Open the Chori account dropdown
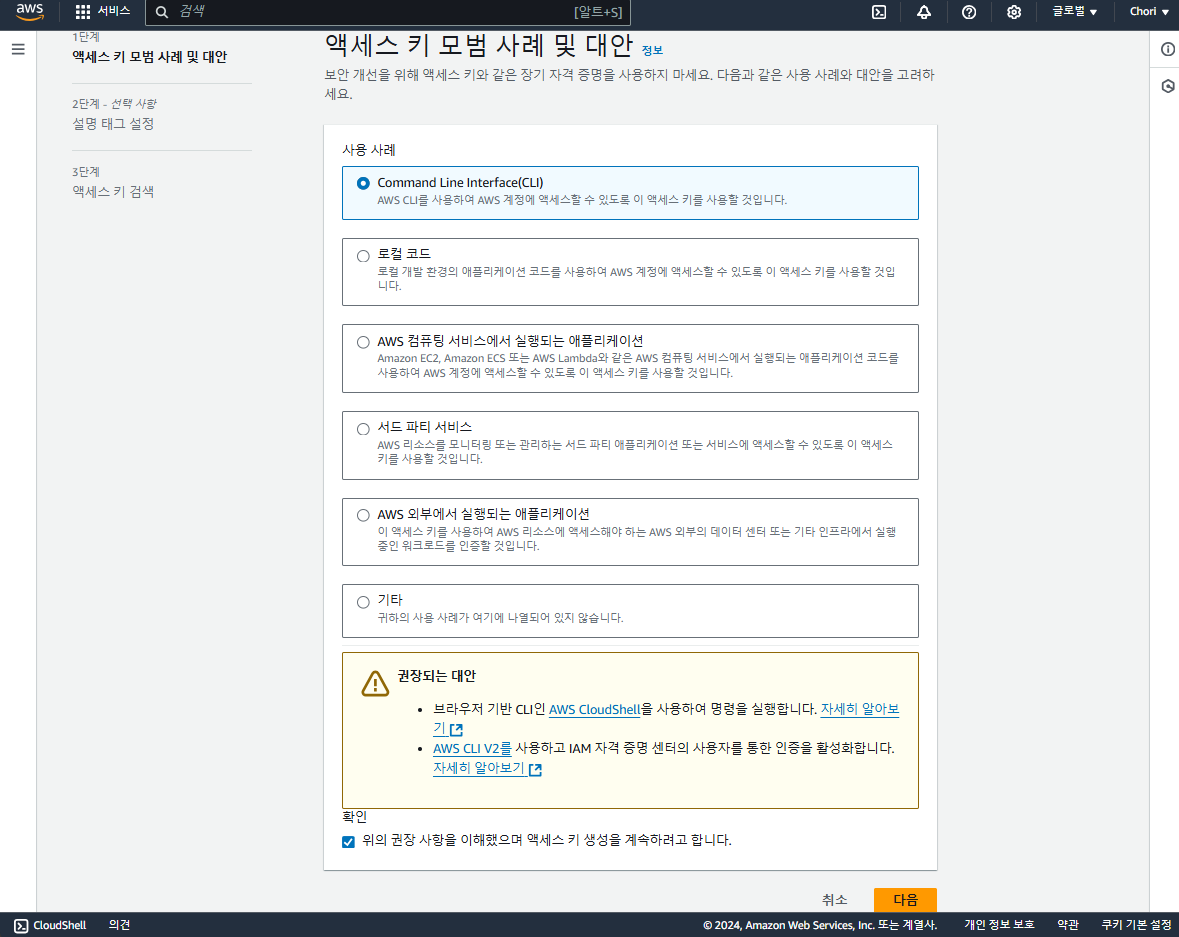The image size is (1179, 937). coord(1149,11)
